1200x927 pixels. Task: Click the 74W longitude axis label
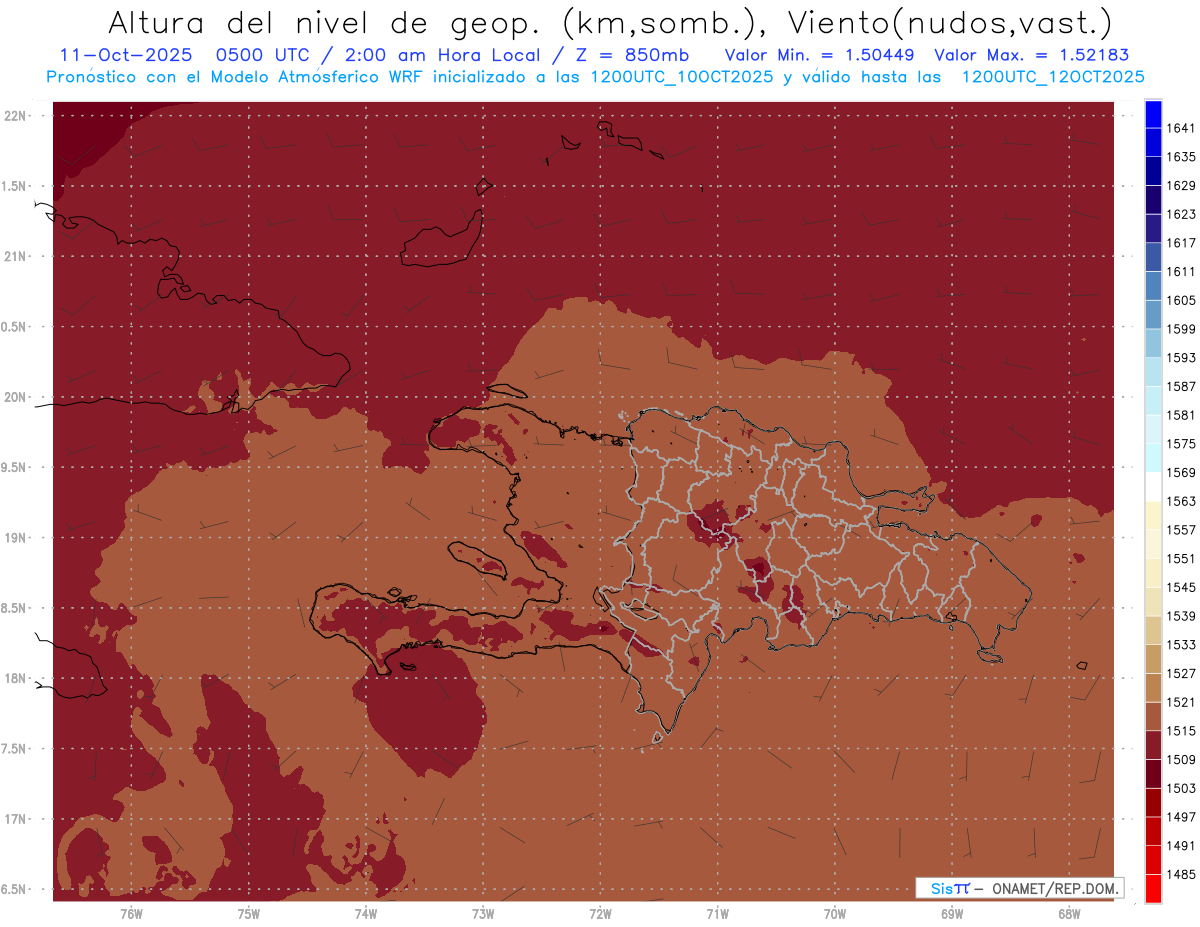click(x=365, y=913)
